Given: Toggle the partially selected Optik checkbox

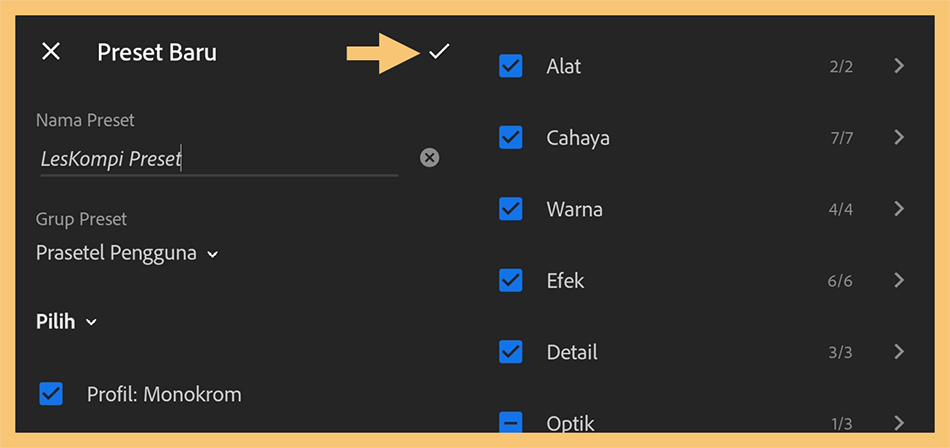Looking at the screenshot, I should coord(511,422).
